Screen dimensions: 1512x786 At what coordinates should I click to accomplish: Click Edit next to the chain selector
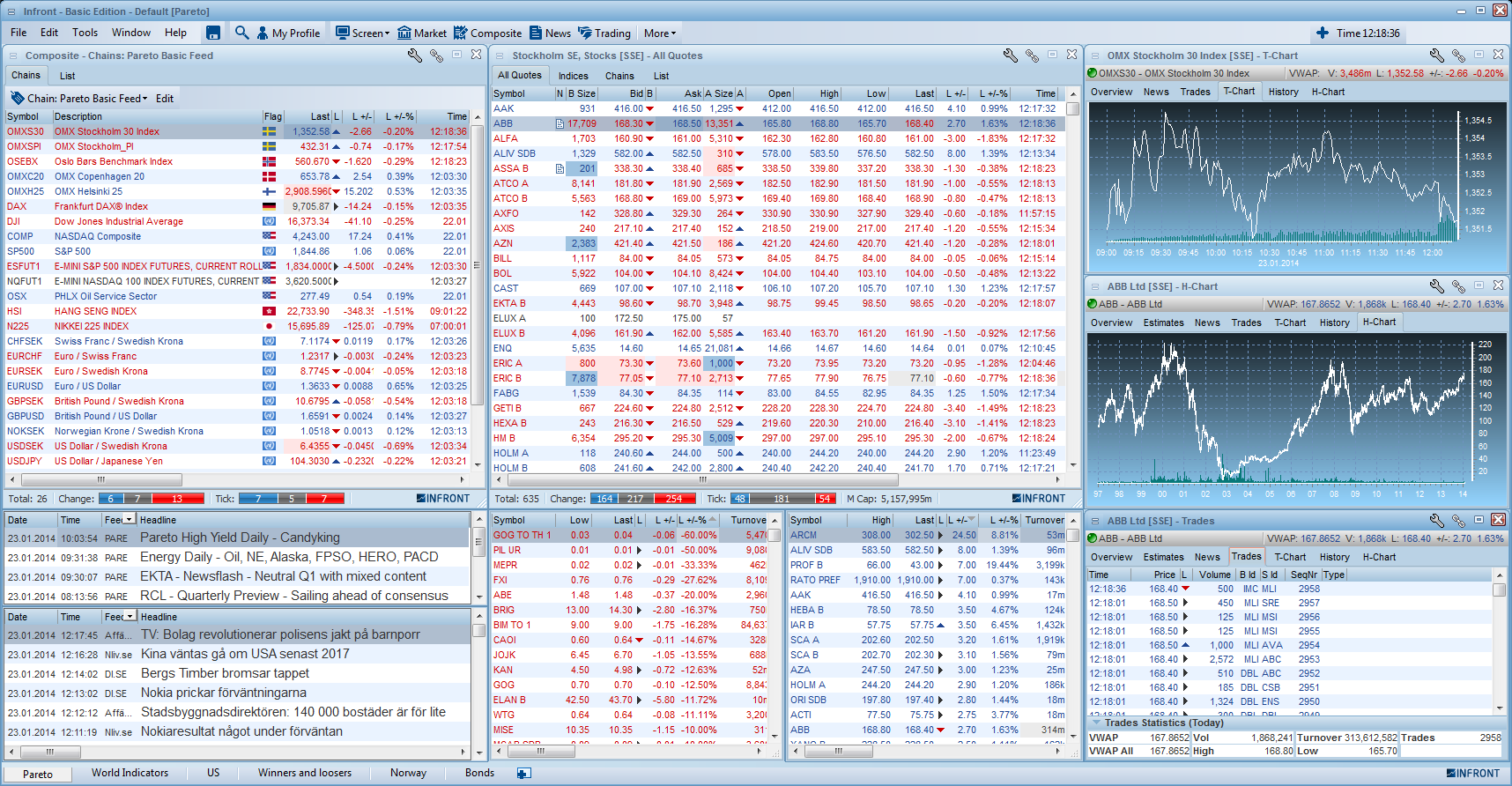165,98
